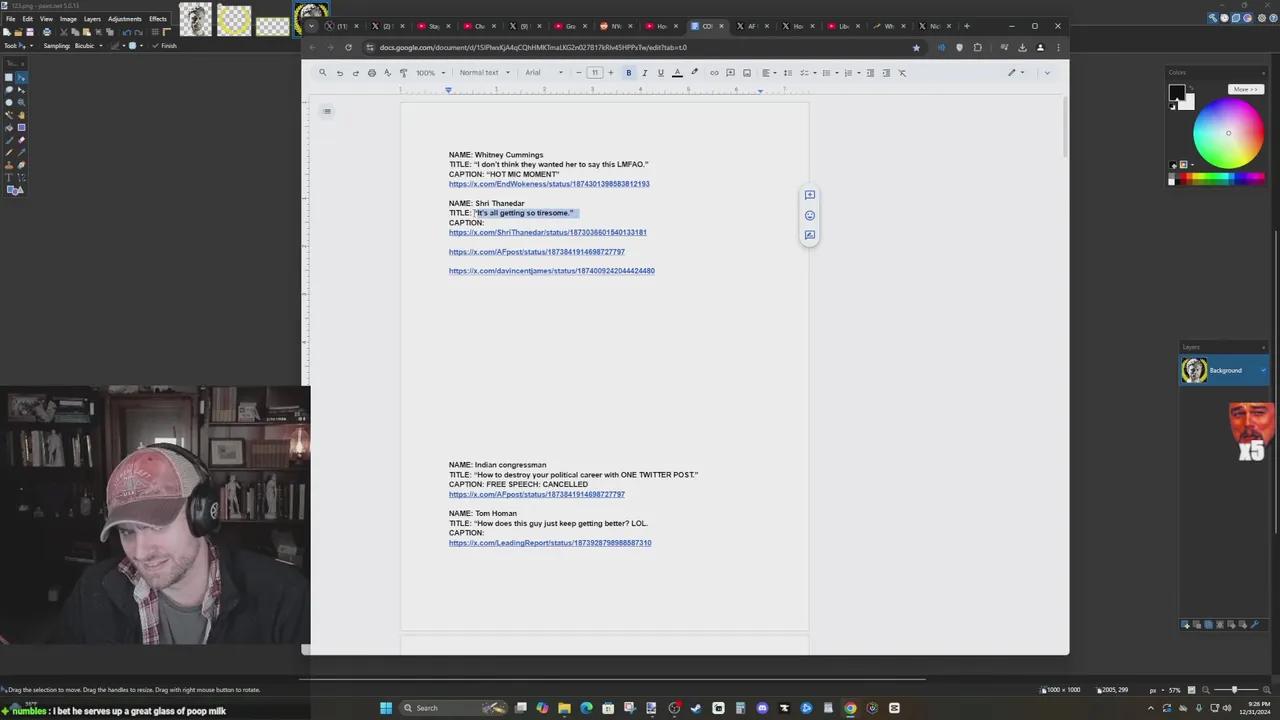Image resolution: width=1280 pixels, height=720 pixels.
Task: Open the AFpost link under Indian congressman
Action: coord(537,494)
